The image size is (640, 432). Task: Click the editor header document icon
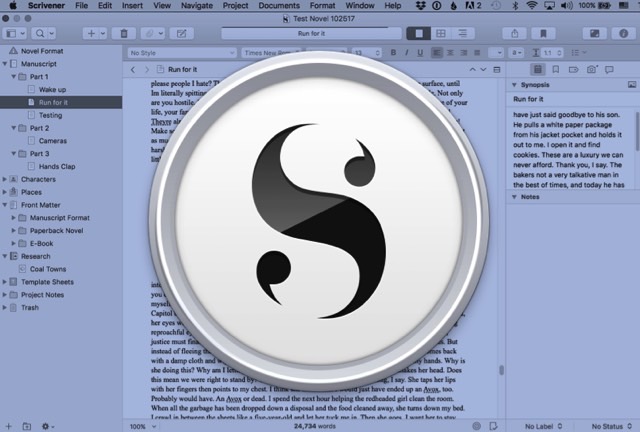coord(161,69)
